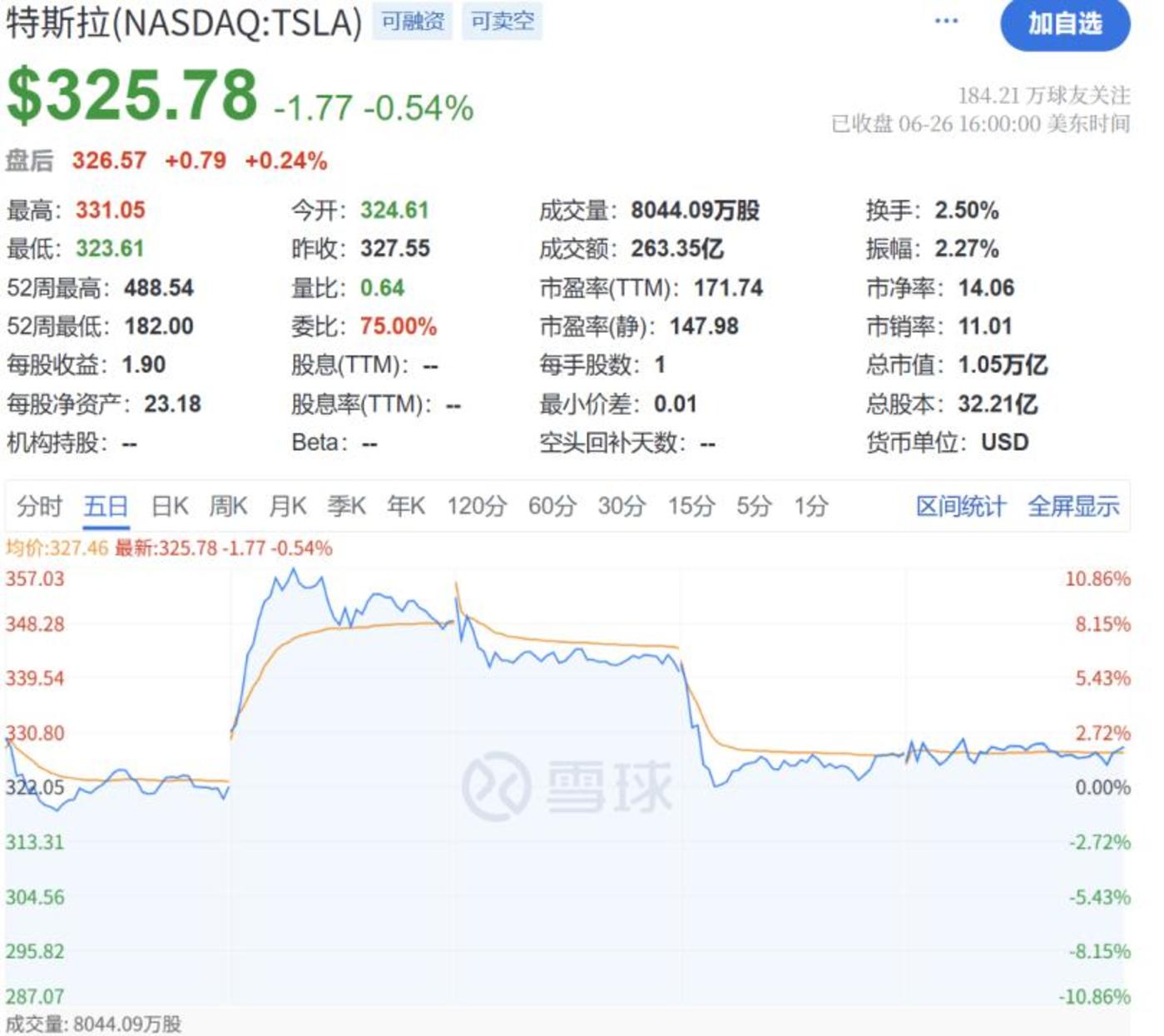Click the 可卖空 short-sell tag
This screenshot has height=1036, width=1164.
coord(502,22)
